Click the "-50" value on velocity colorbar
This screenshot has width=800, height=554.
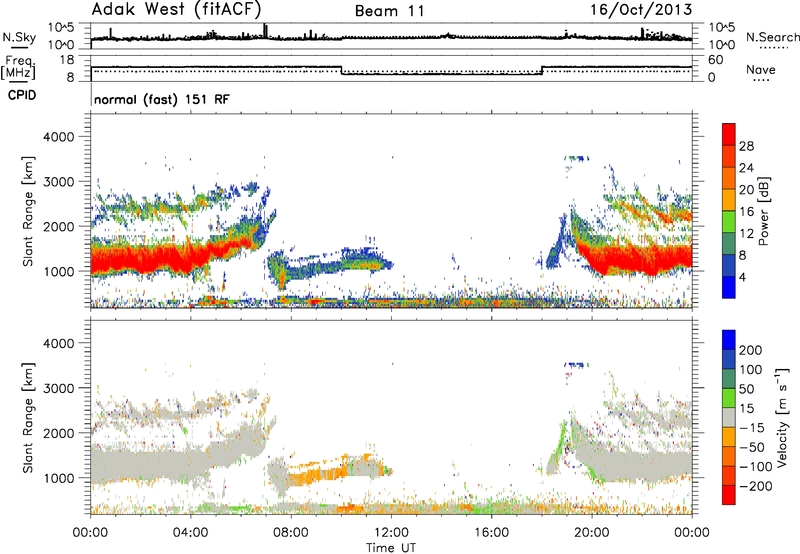(752, 447)
